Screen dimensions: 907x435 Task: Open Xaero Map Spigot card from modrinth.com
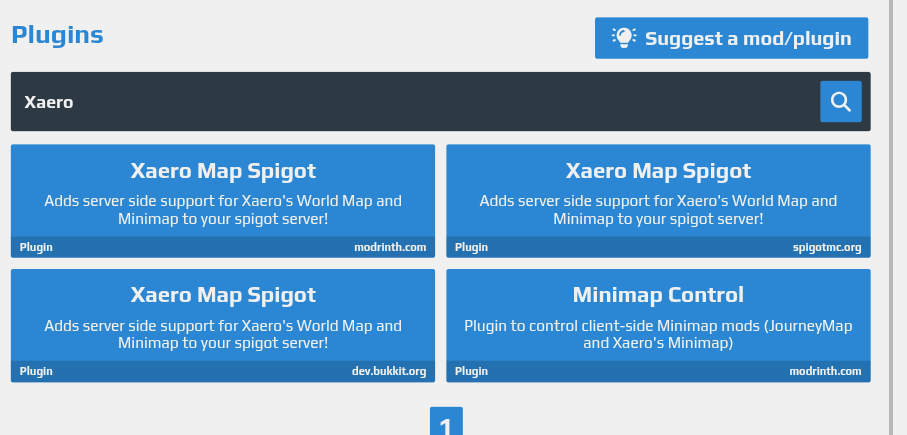click(223, 201)
